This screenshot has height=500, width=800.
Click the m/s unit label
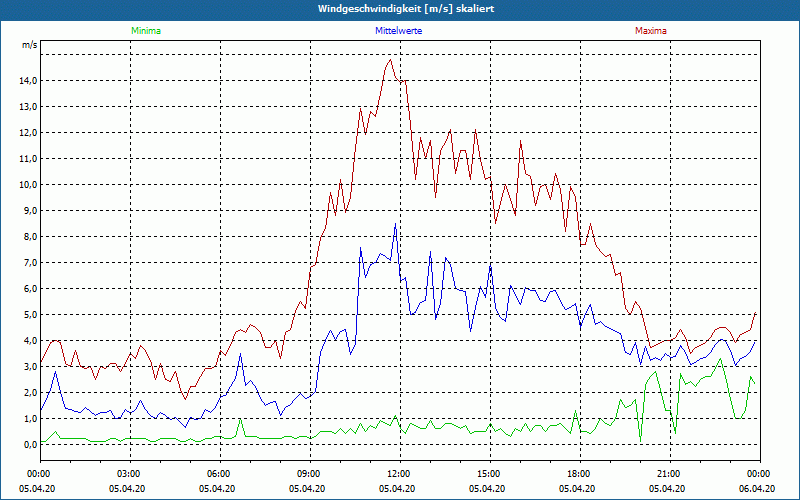point(29,45)
